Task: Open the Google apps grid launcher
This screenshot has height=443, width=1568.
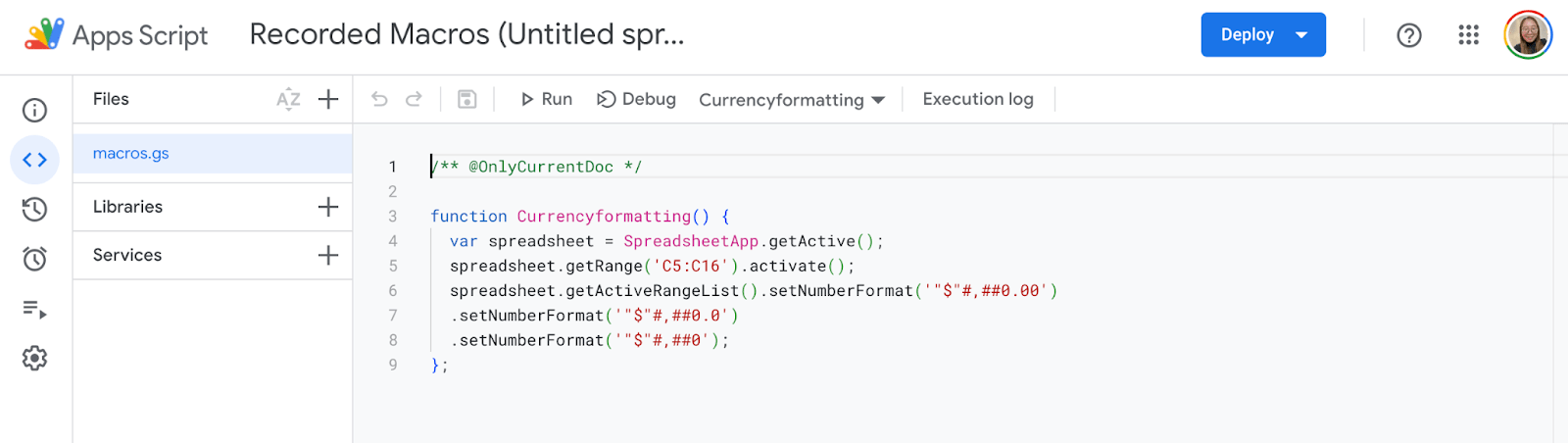Action: coord(1468,35)
